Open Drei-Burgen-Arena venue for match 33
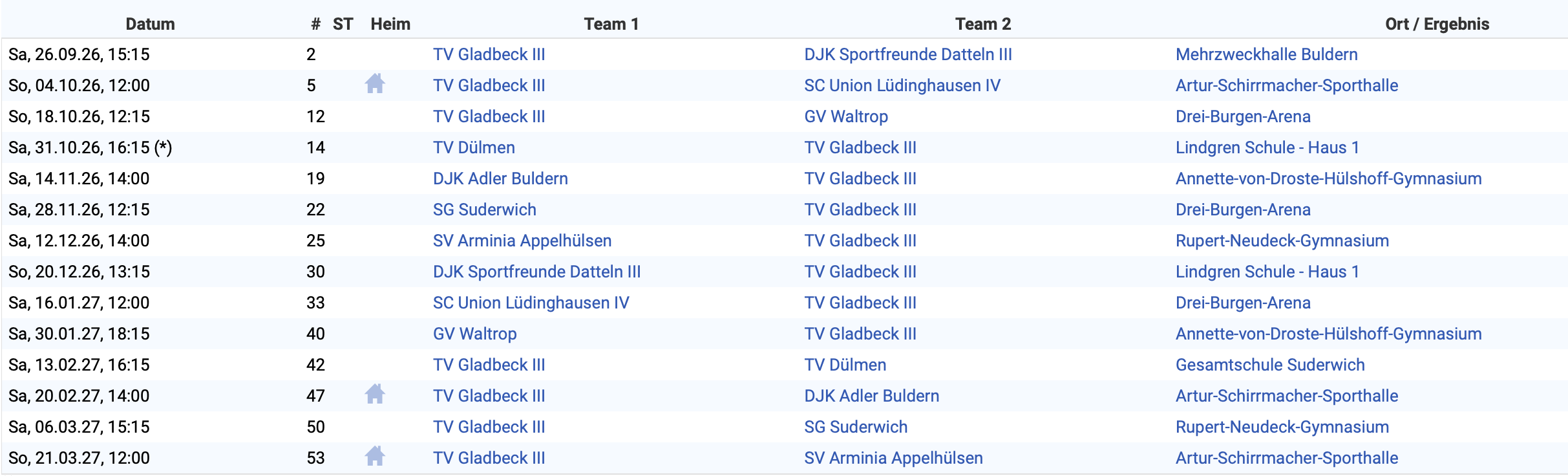Screen dimensions: 1568x476 1243,303
